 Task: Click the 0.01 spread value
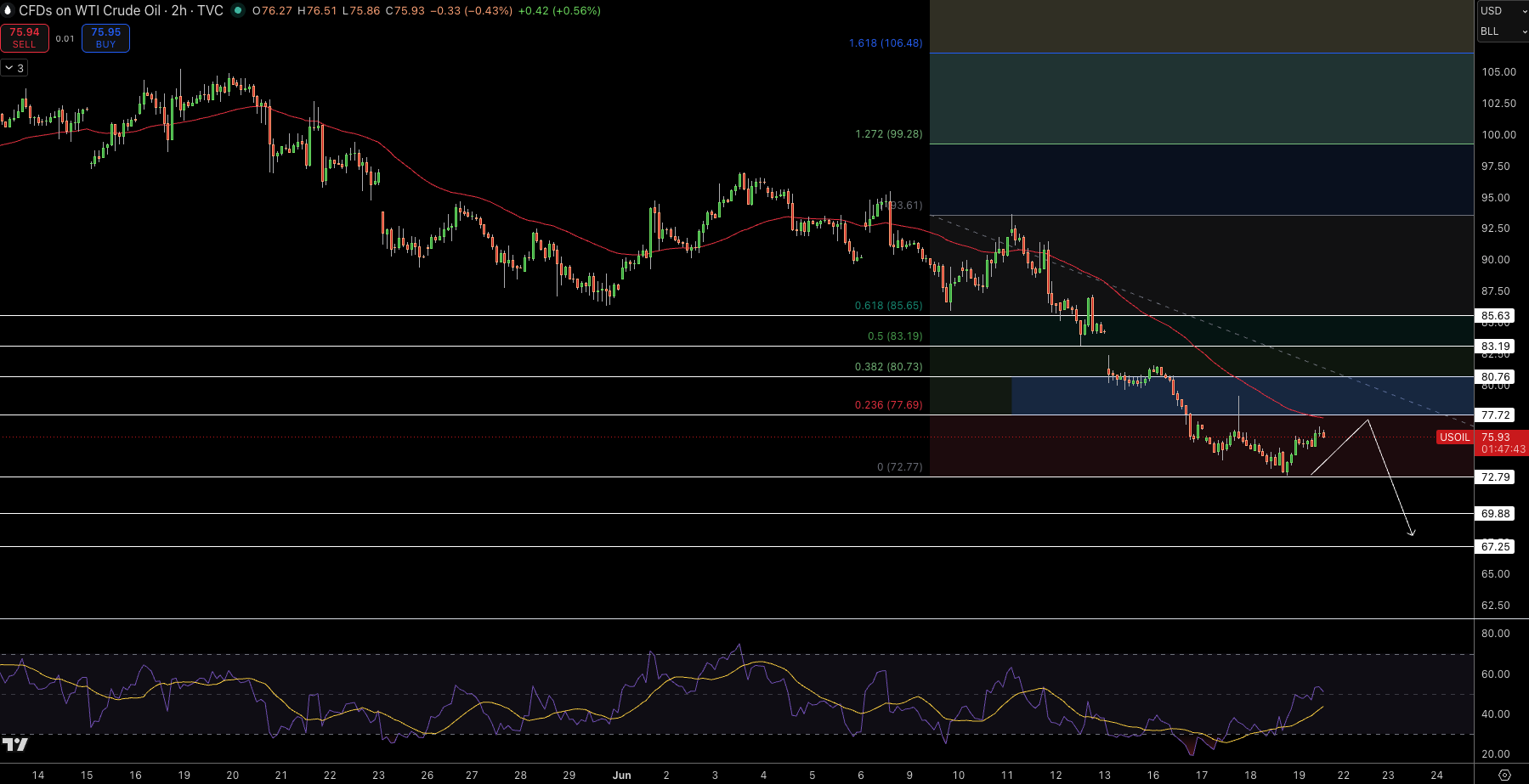tap(65, 39)
